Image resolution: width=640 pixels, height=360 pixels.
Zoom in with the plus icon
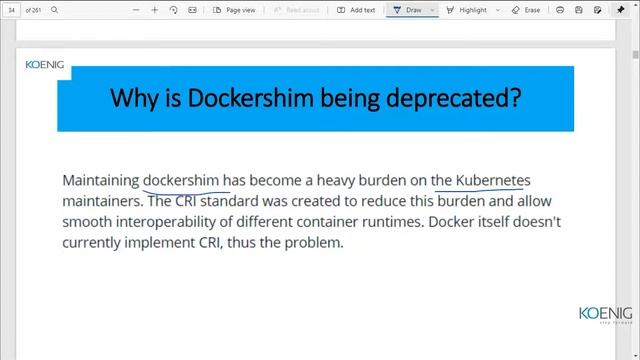click(x=155, y=10)
